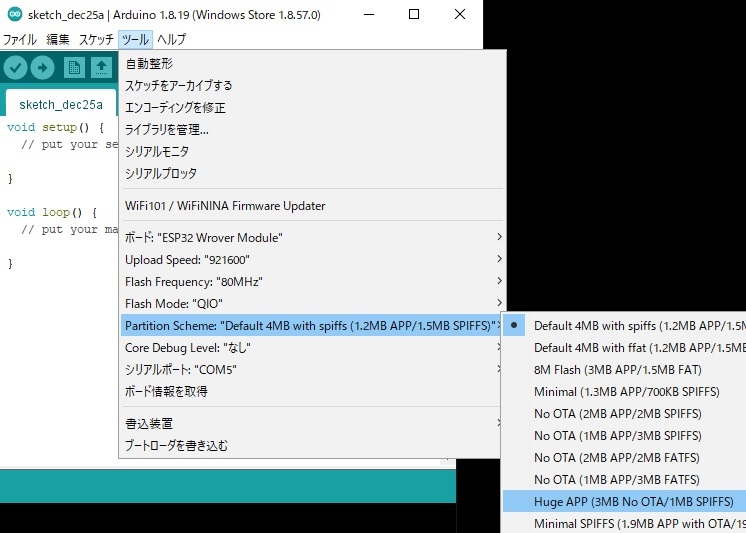The width and height of the screenshot is (746, 533).
Task: Select No OTA (2MB APP/2MB FATFS)
Action: pos(624,458)
